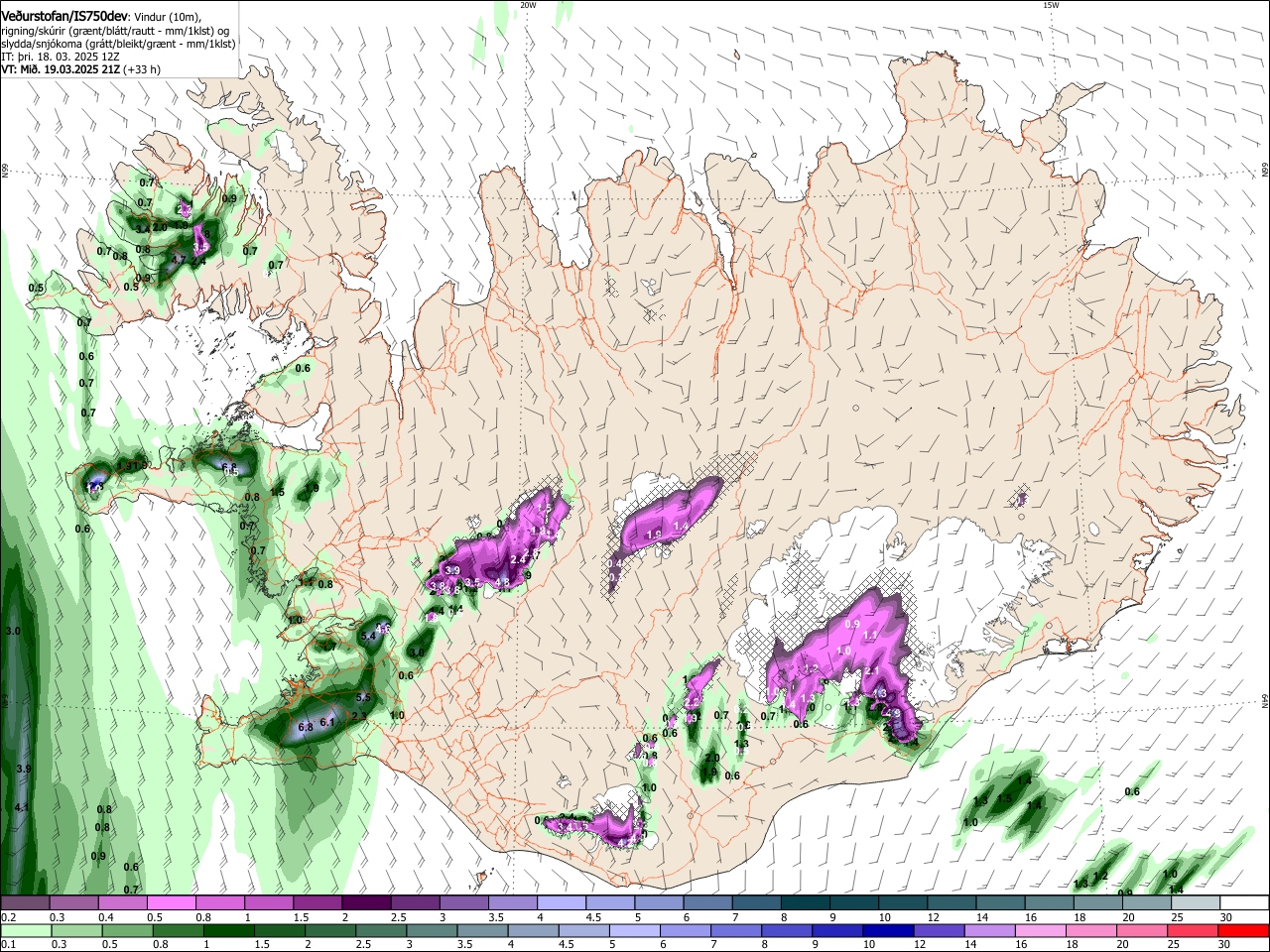Select the 'IT: þri. 18. 03. 2025 12Z' line
Screen dimensions: 1270x952
(x=61, y=57)
